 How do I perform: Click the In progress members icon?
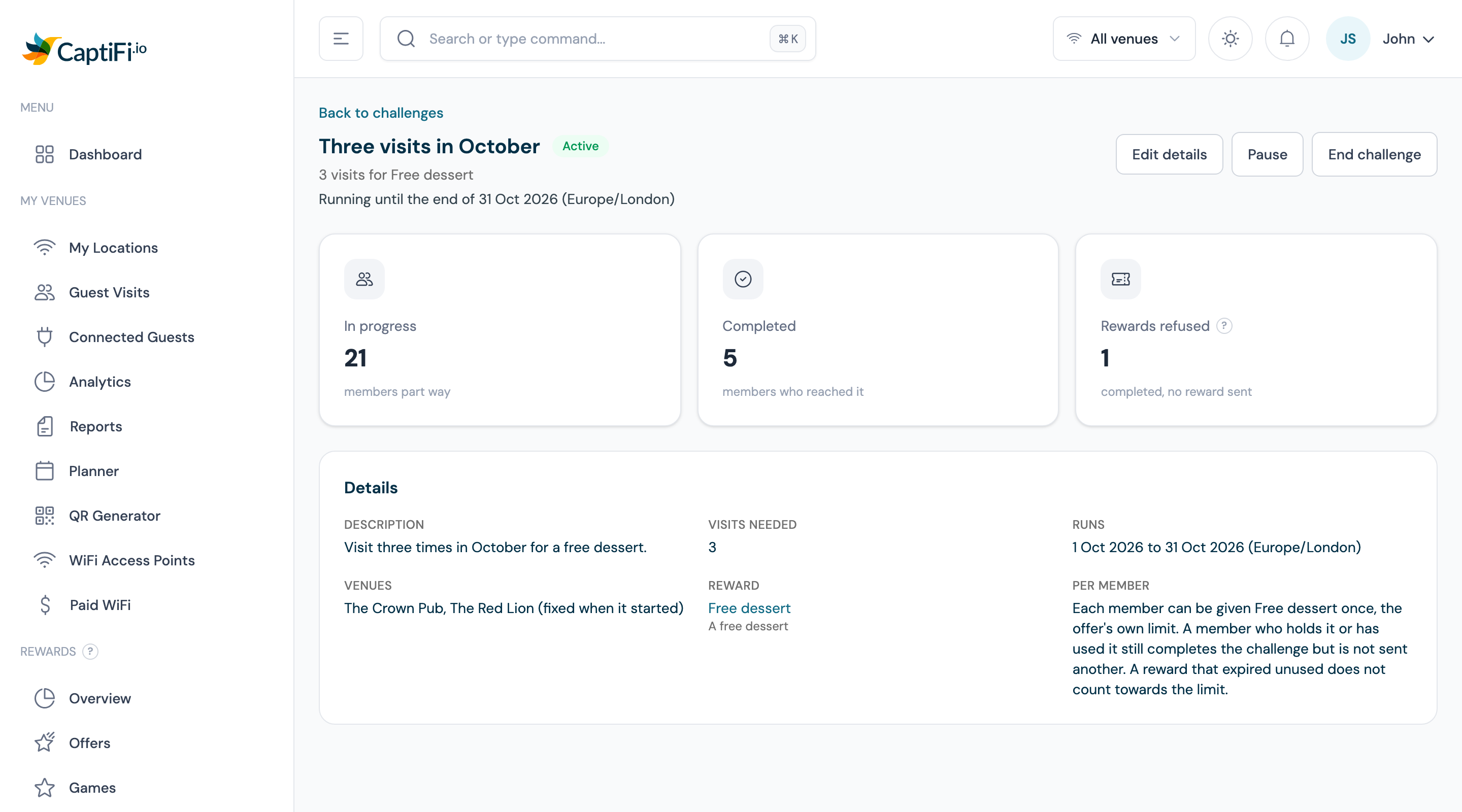point(364,279)
